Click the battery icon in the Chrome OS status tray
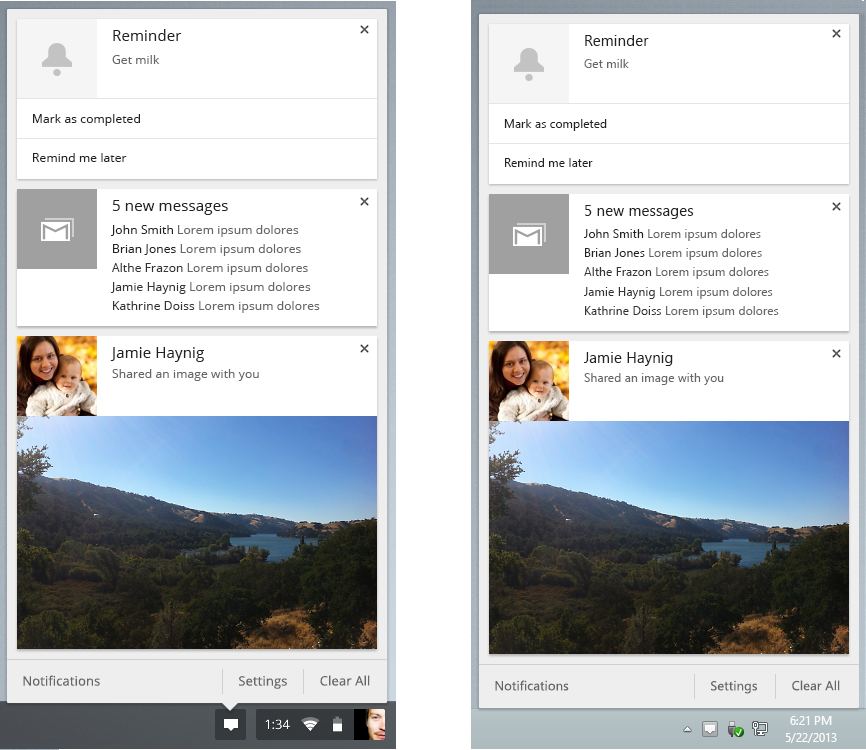The image size is (866, 750). (337, 724)
